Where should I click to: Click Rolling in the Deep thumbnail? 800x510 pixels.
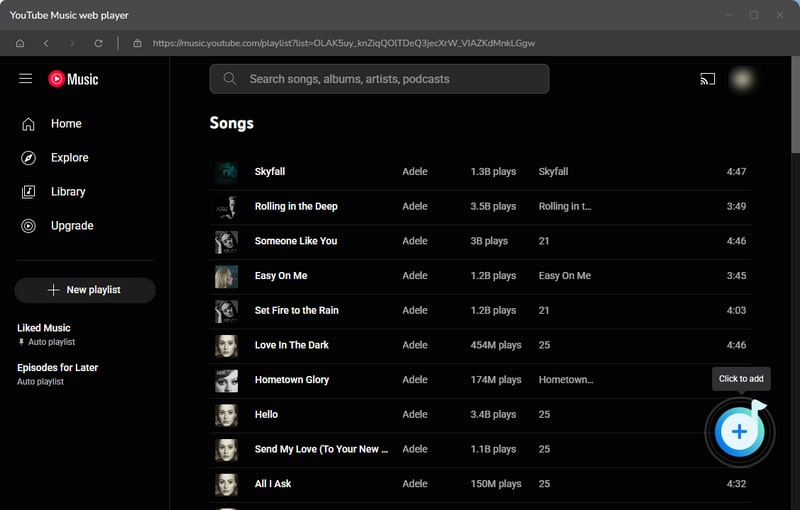(226, 207)
